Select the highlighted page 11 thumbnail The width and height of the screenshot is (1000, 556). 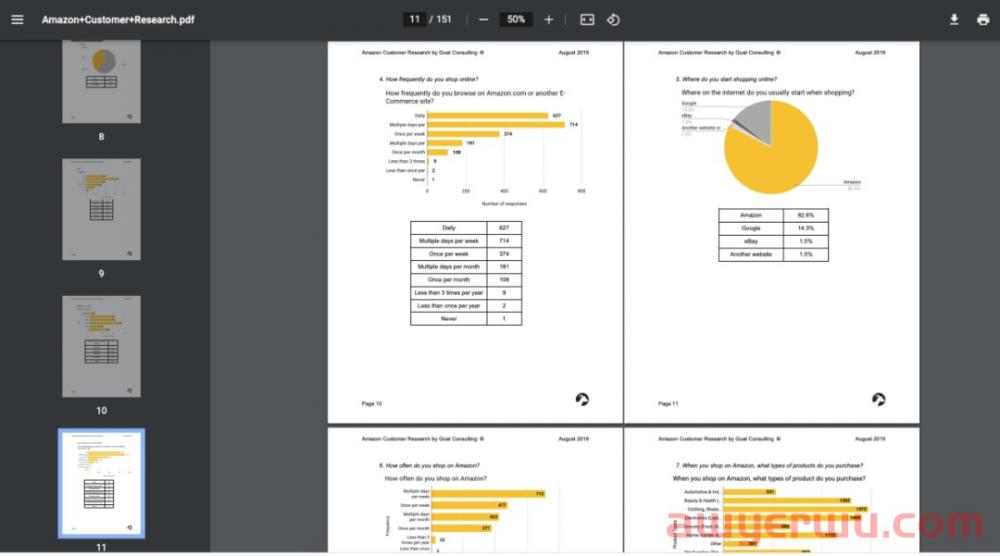tap(101, 483)
